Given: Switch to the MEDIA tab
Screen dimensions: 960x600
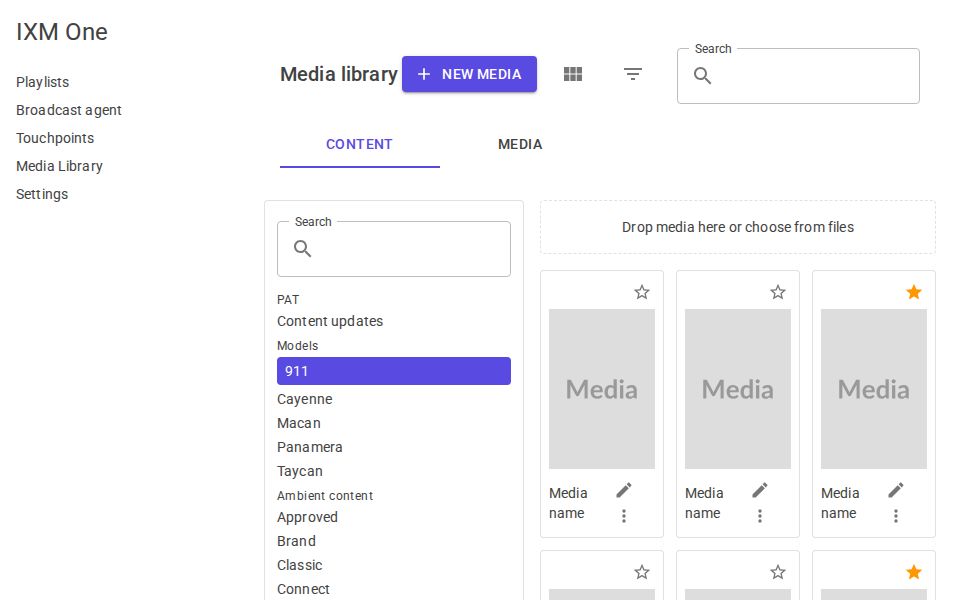Looking at the screenshot, I should 520,144.
